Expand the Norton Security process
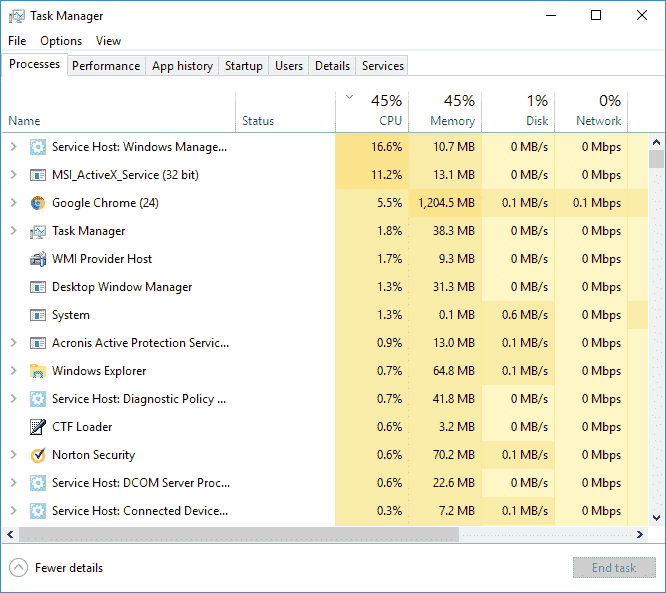 point(14,455)
